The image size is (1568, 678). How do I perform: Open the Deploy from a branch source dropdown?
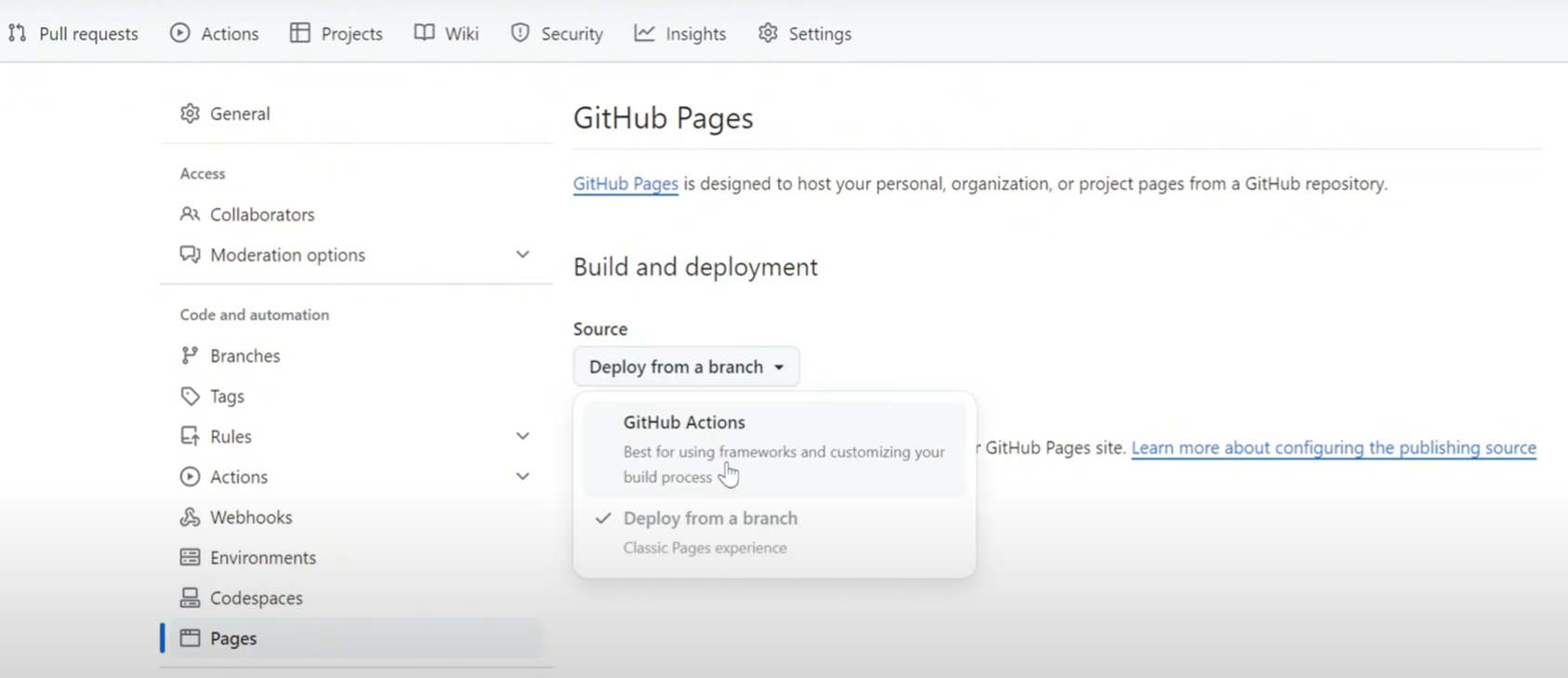pyautogui.click(x=686, y=366)
